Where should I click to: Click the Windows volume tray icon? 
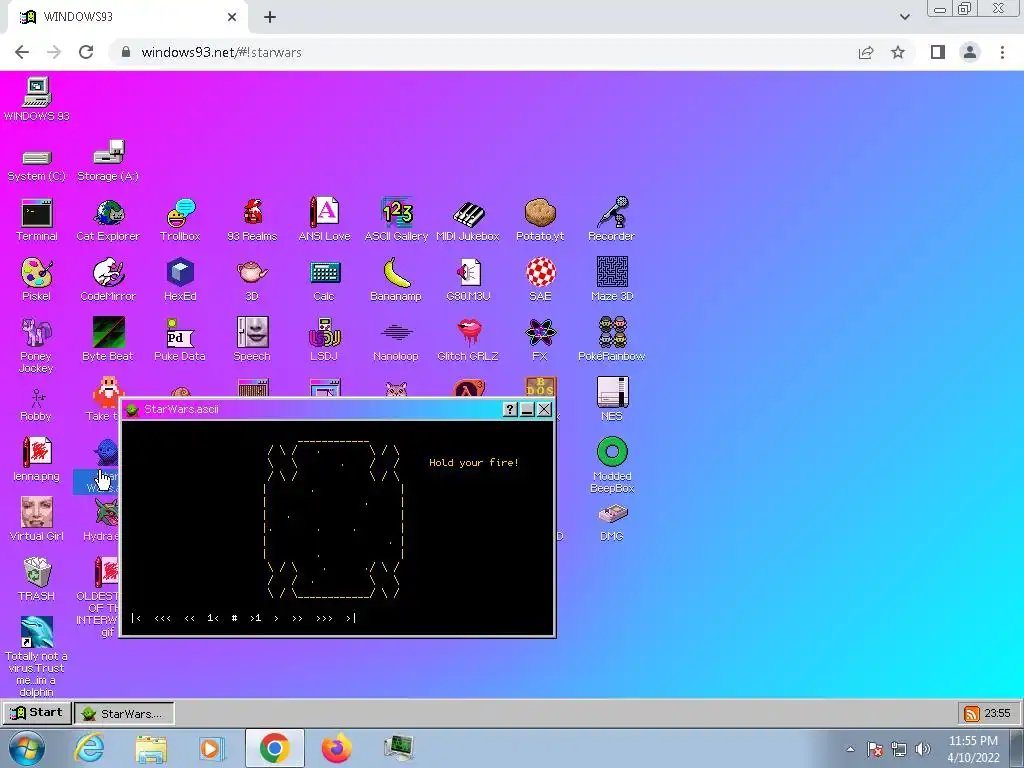pos(923,749)
